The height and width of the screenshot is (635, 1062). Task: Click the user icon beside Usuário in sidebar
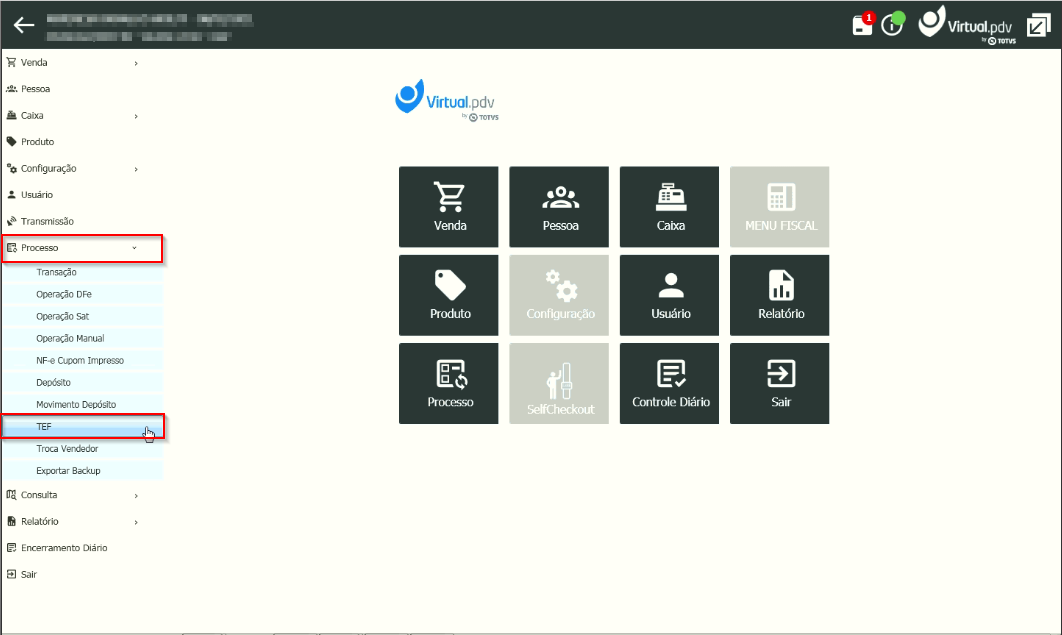pyautogui.click(x=12, y=194)
